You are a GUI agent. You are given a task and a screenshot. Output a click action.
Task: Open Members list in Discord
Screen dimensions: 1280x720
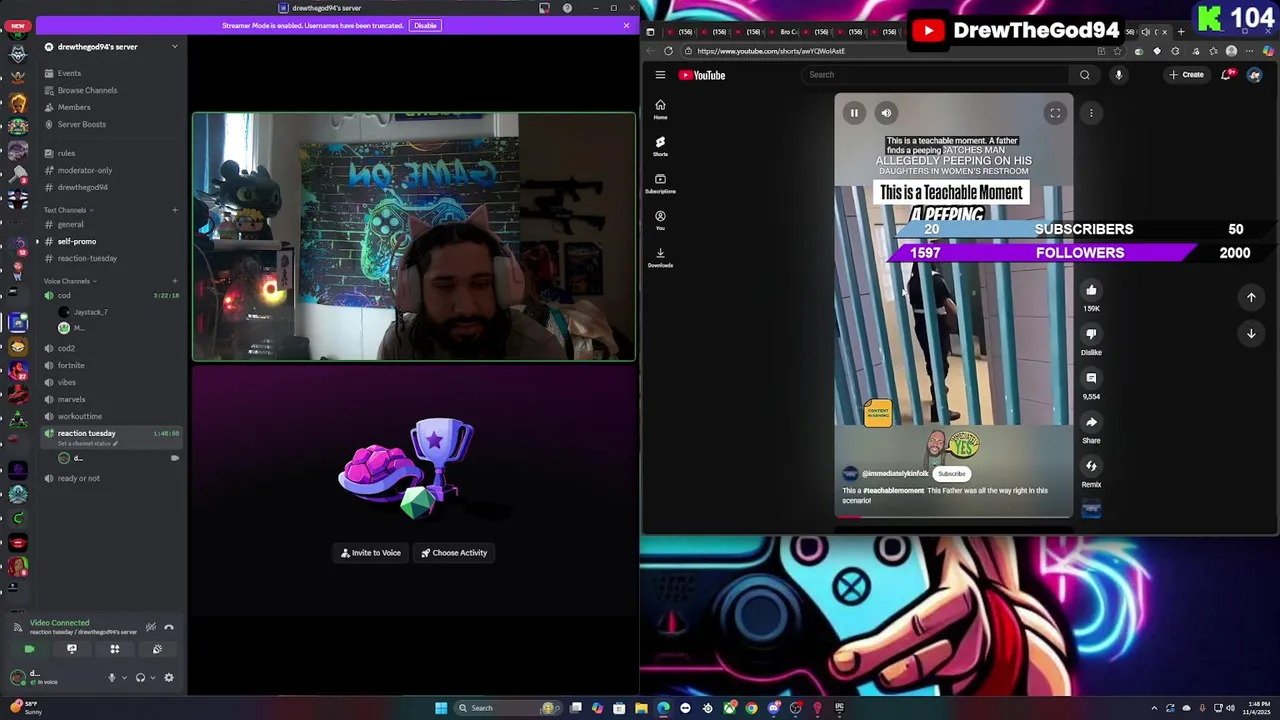point(74,107)
